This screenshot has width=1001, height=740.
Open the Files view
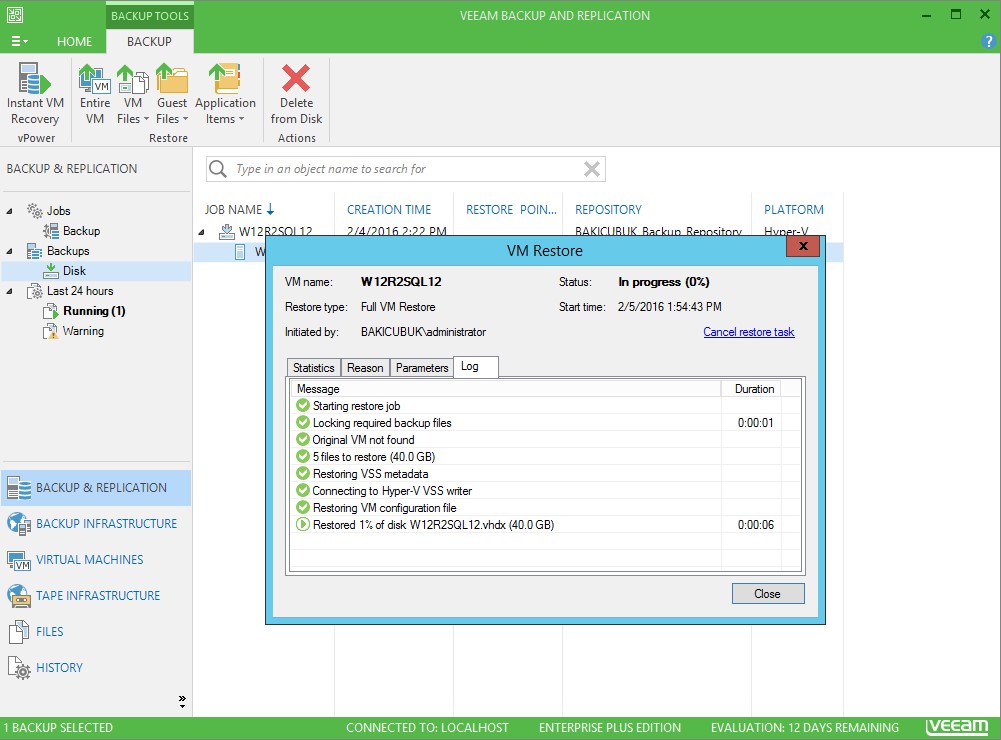[96, 631]
